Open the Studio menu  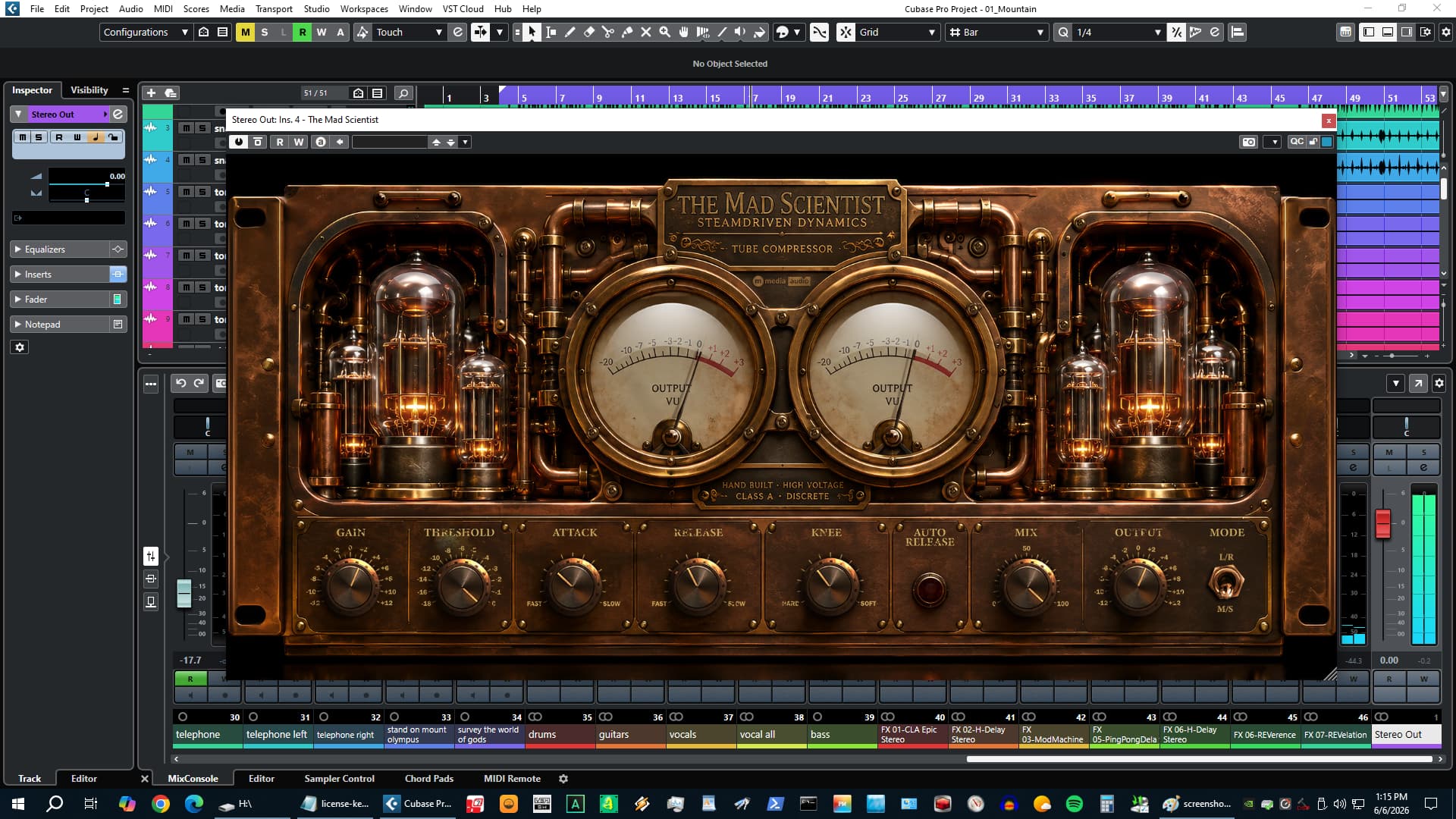coord(316,8)
